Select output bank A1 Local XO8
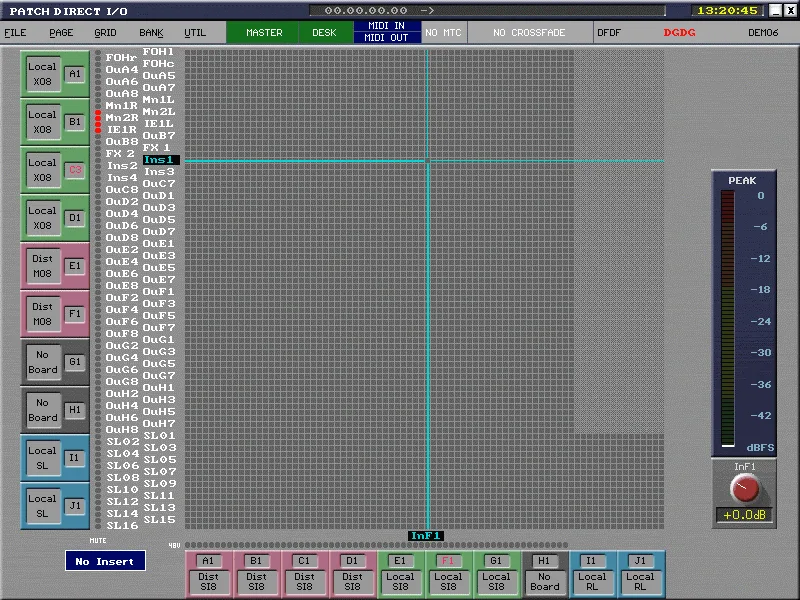This screenshot has width=800, height=600. click(x=55, y=74)
